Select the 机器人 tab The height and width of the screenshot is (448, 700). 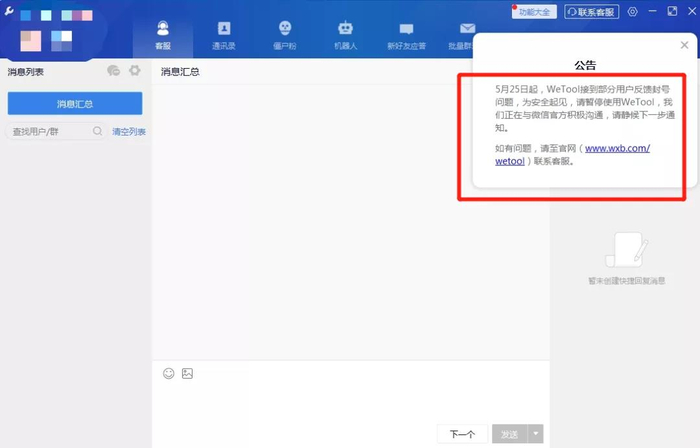coord(346,35)
